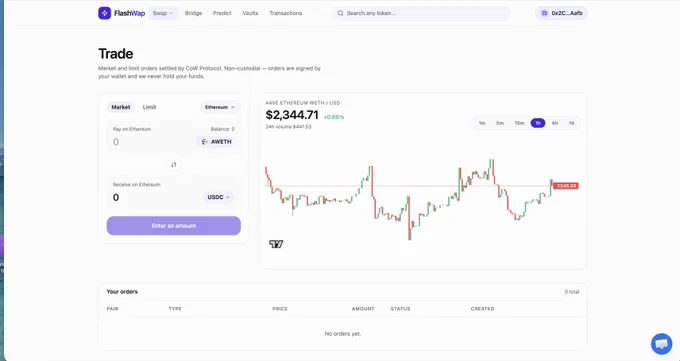Click the Your orders heading
This screenshot has width=680, height=361.
coord(122,292)
